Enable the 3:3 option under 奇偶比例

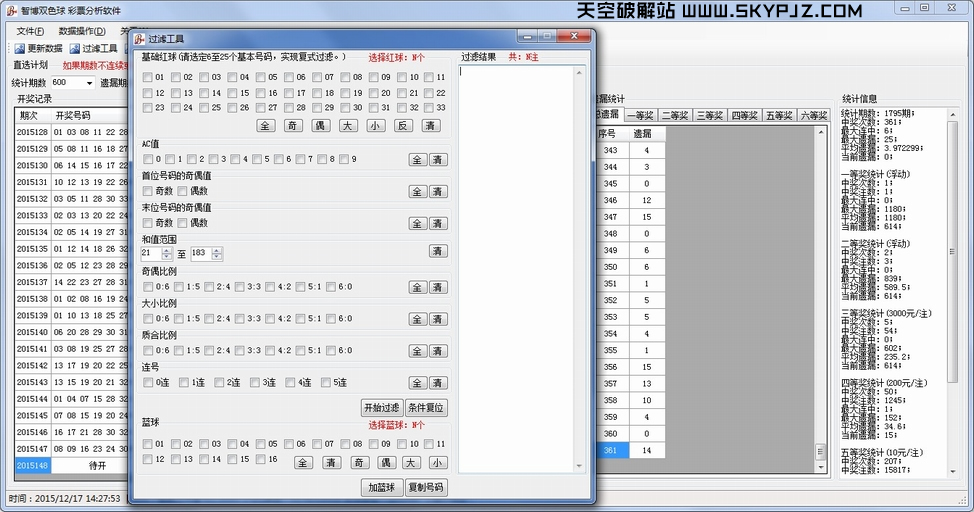(x=239, y=286)
